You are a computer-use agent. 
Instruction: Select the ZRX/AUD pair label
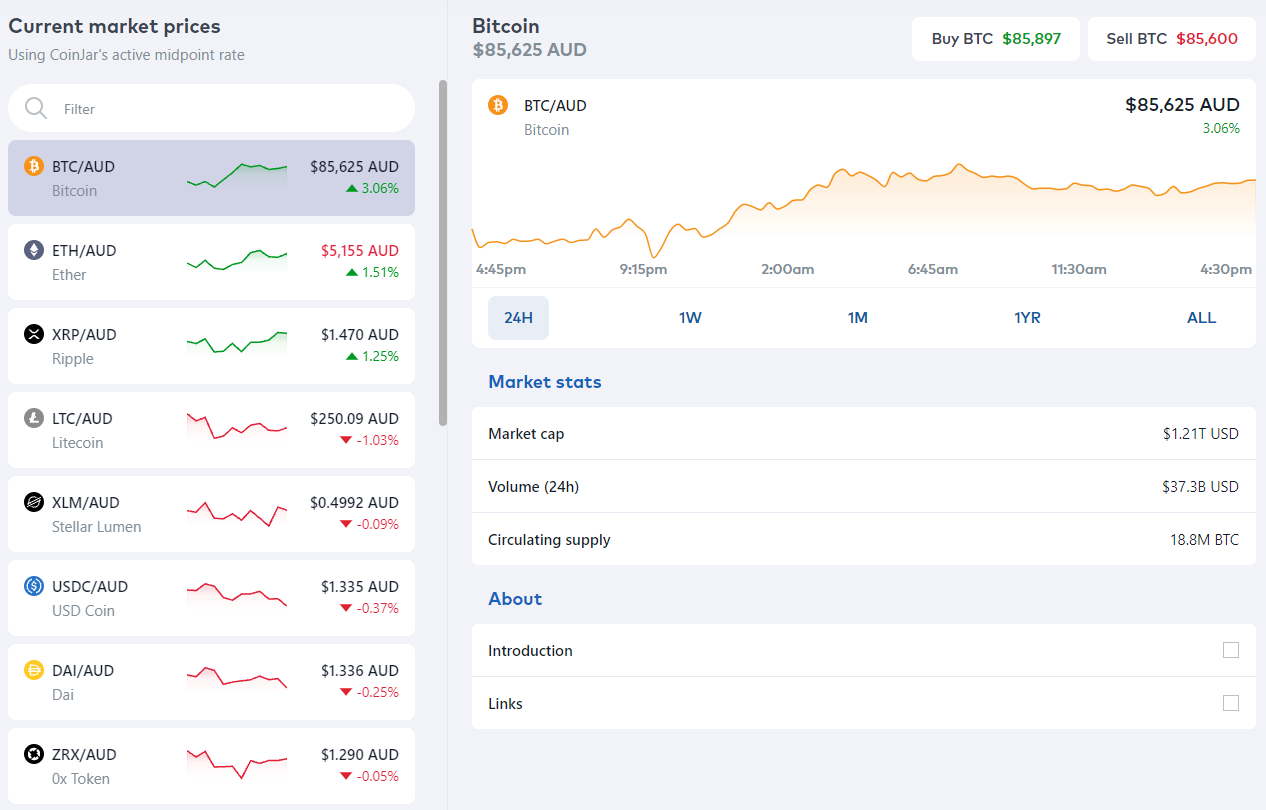coord(84,754)
